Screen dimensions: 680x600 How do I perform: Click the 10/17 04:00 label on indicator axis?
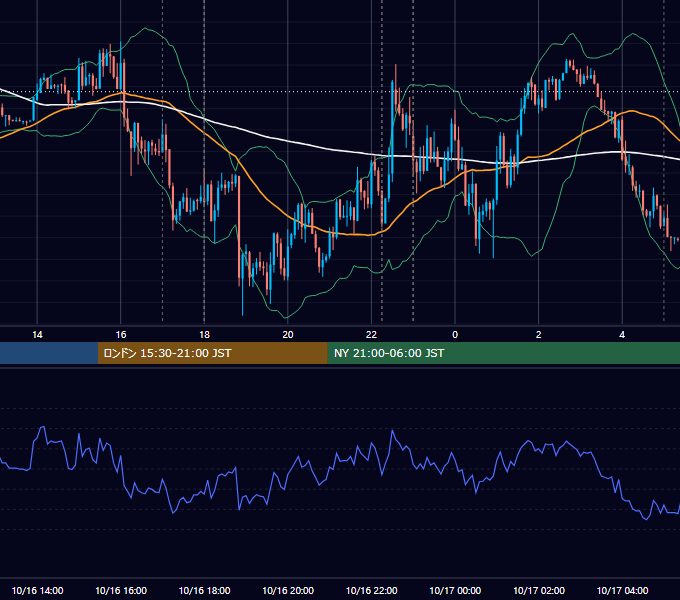point(622,590)
